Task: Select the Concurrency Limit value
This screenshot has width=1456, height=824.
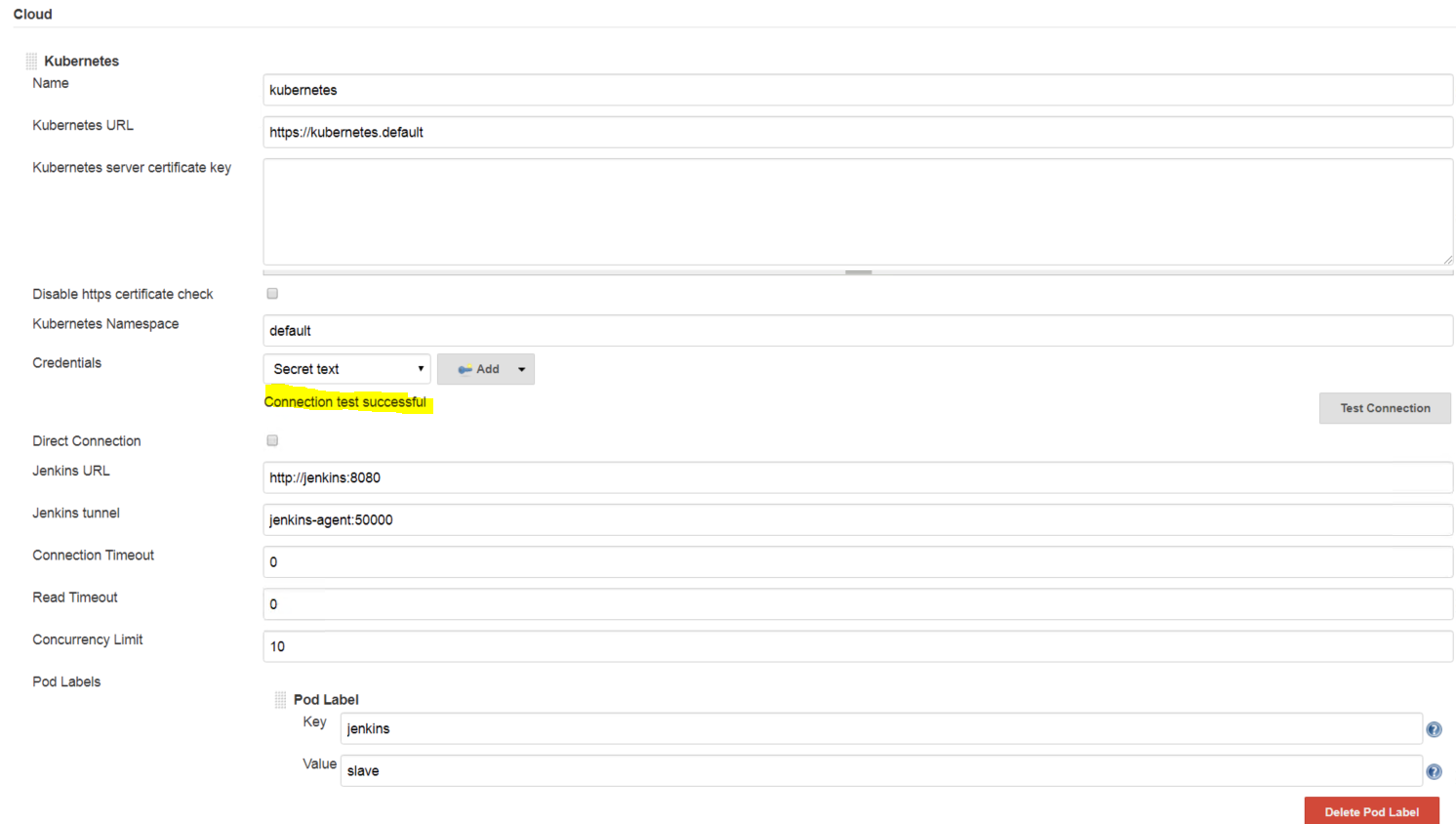Action: tap(683, 646)
